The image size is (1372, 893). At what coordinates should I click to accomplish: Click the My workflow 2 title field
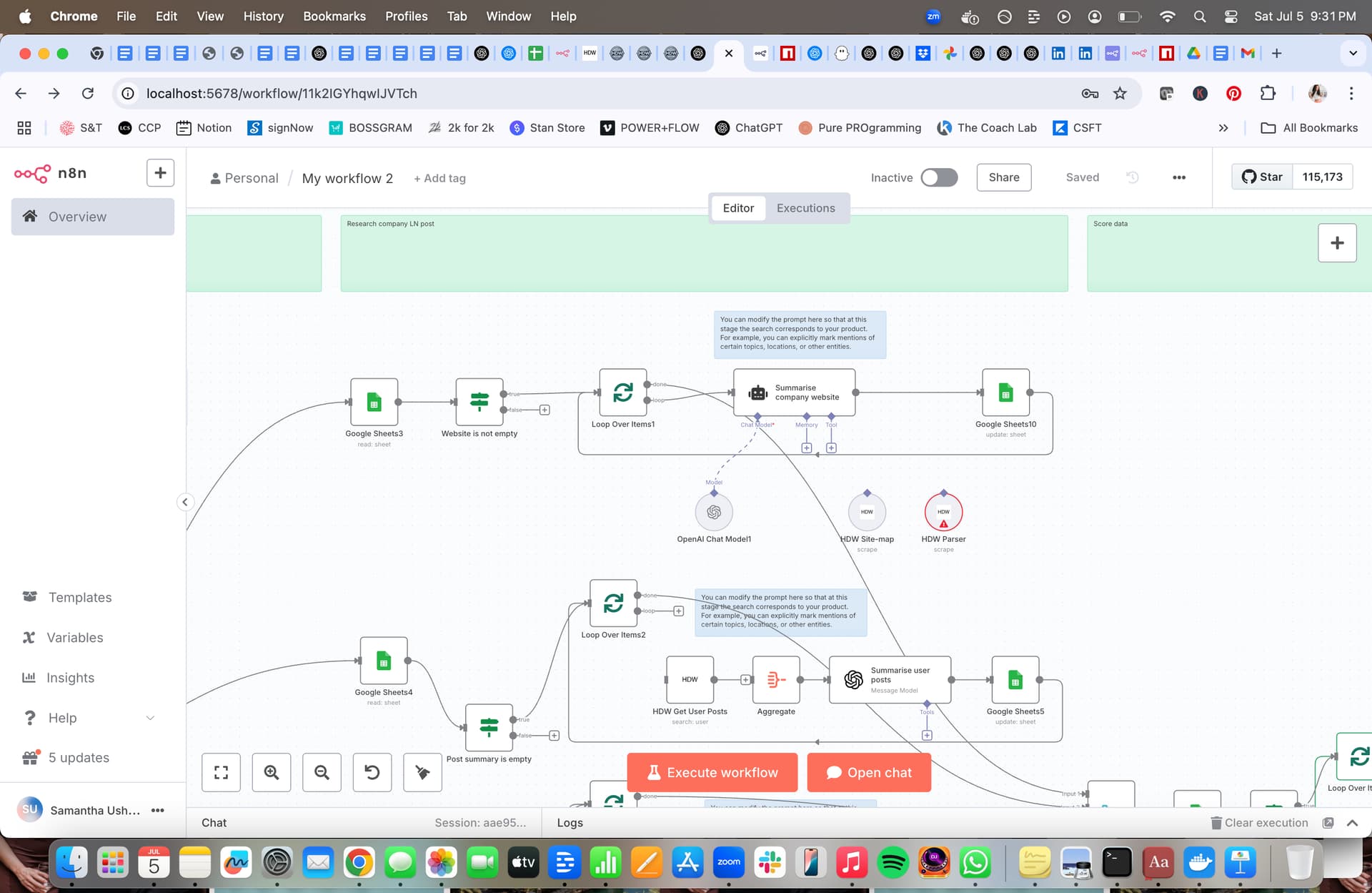(347, 178)
